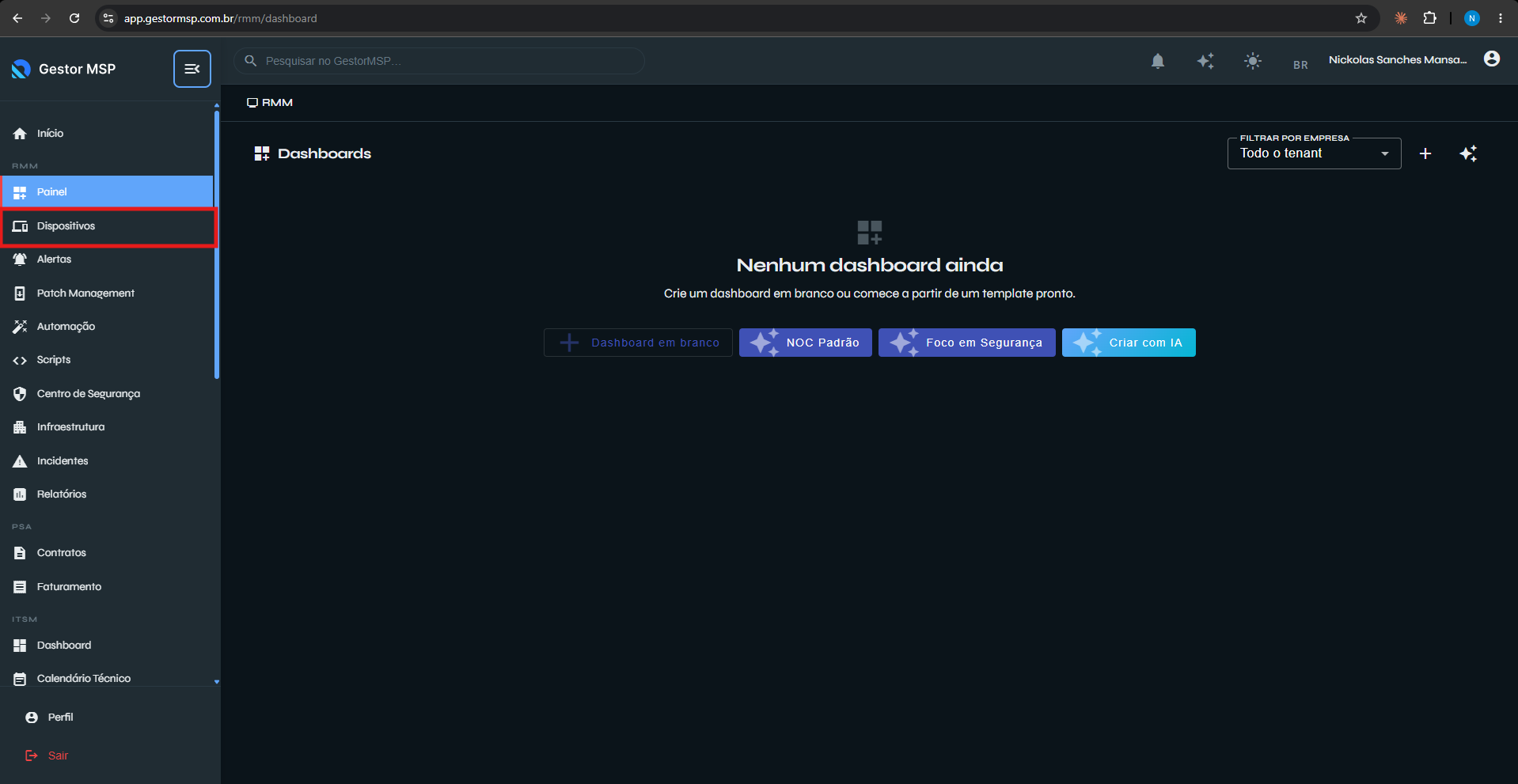Viewport: 1518px width, 784px height.
Task: Open Dispositivos in the sidebar
Action: [x=107, y=226]
